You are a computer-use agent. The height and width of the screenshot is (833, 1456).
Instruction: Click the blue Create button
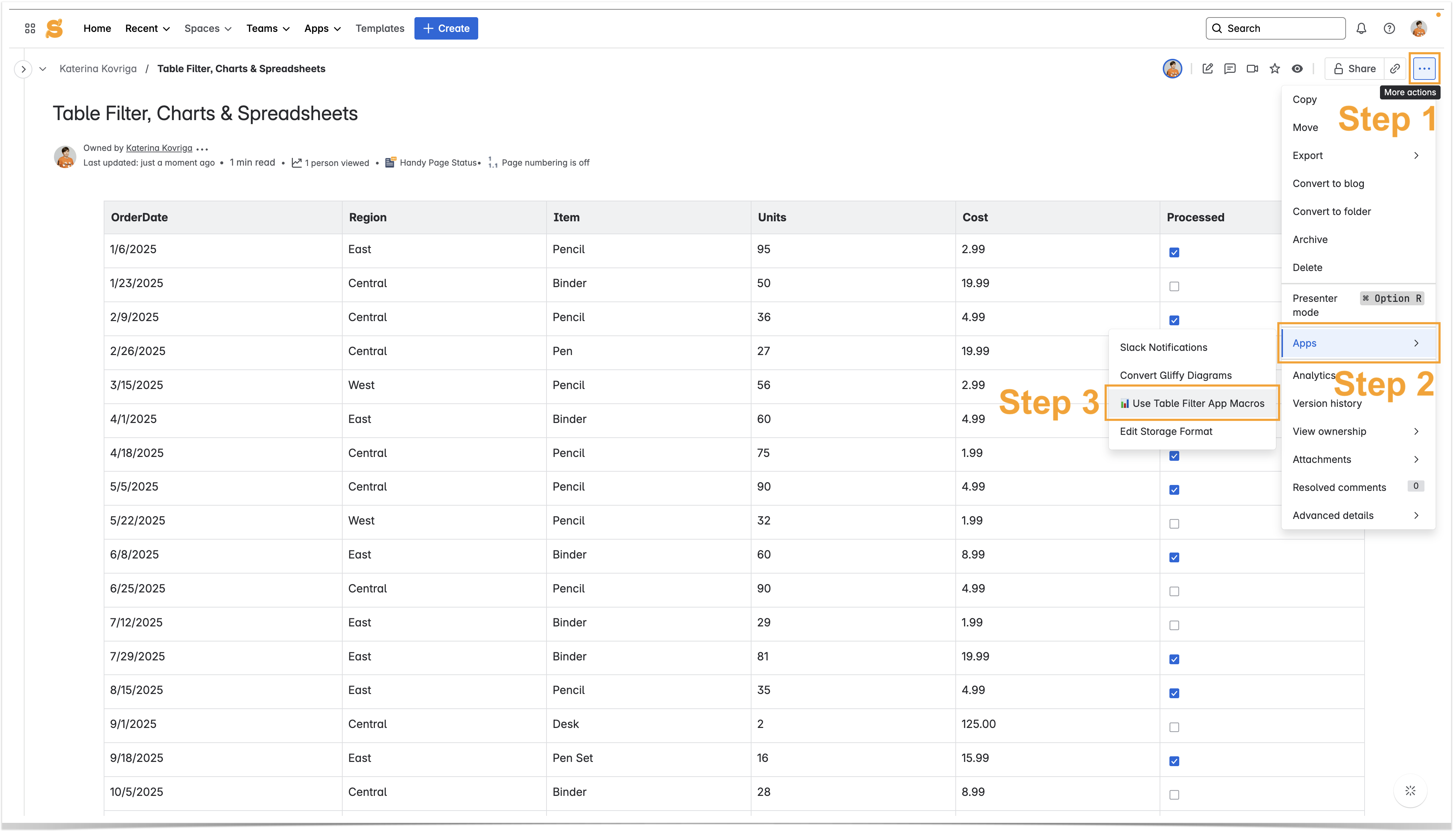[446, 28]
